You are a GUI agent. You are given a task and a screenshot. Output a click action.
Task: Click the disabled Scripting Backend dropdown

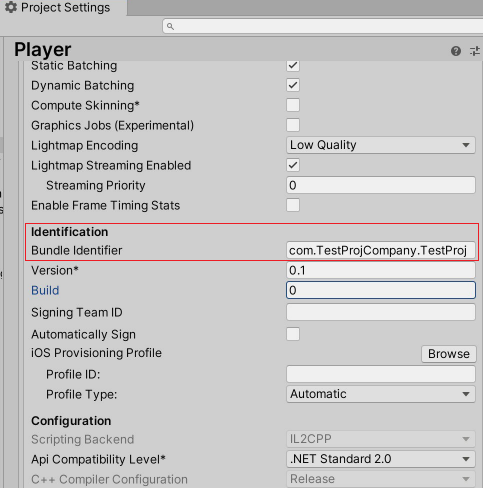tap(381, 439)
